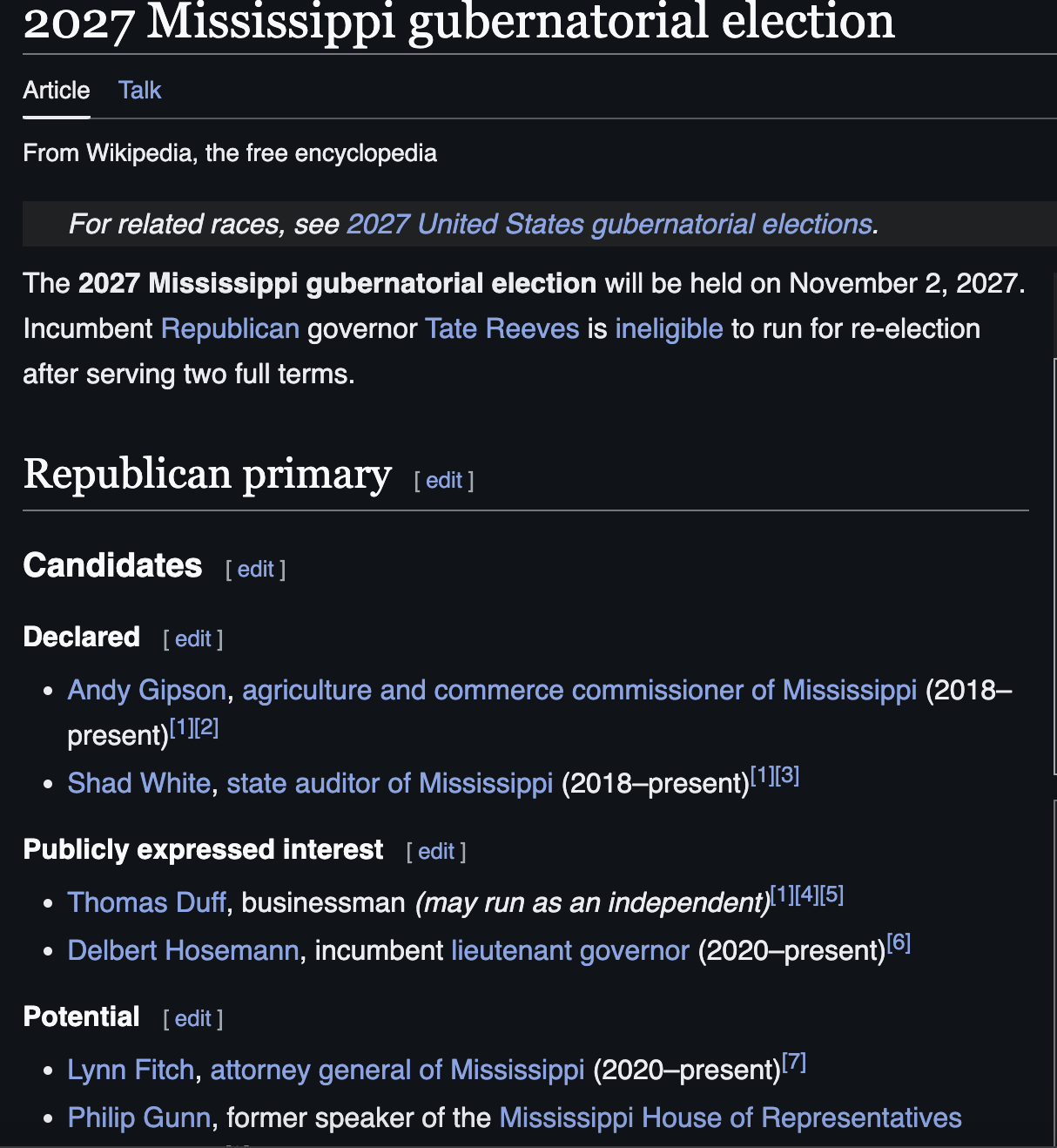Open the lieutenant governor link
1057x1148 pixels.
tap(569, 950)
